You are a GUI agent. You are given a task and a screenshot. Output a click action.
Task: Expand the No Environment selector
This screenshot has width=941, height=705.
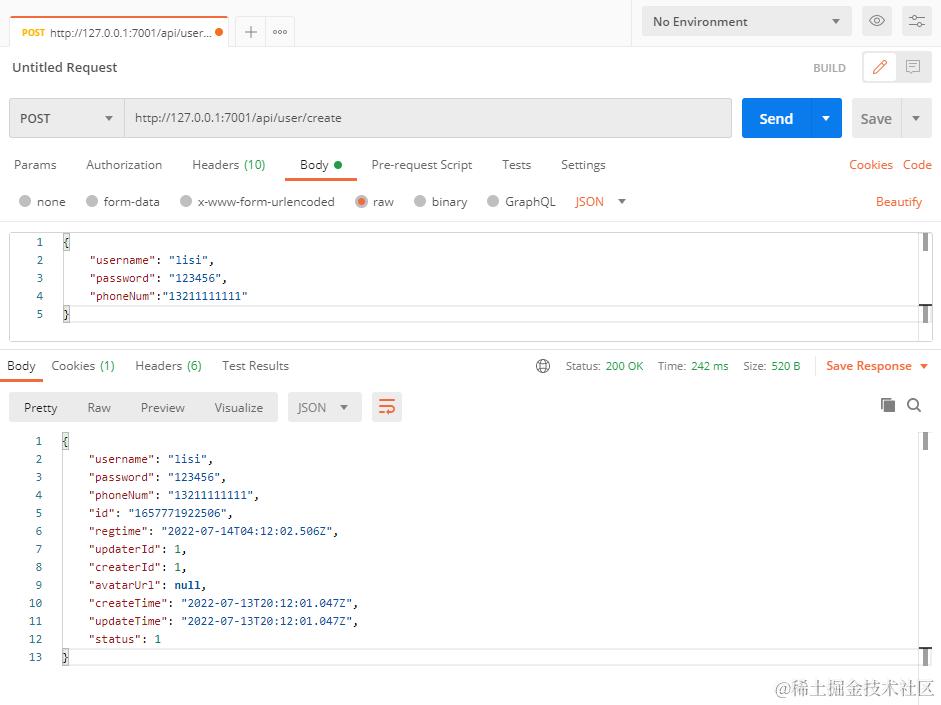point(747,22)
